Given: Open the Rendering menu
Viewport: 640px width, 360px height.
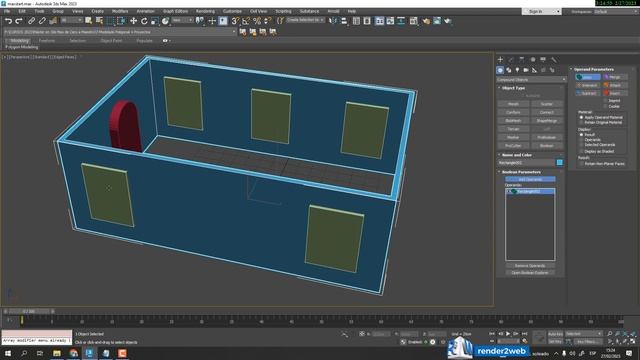Looking at the screenshot, I should [205, 11].
